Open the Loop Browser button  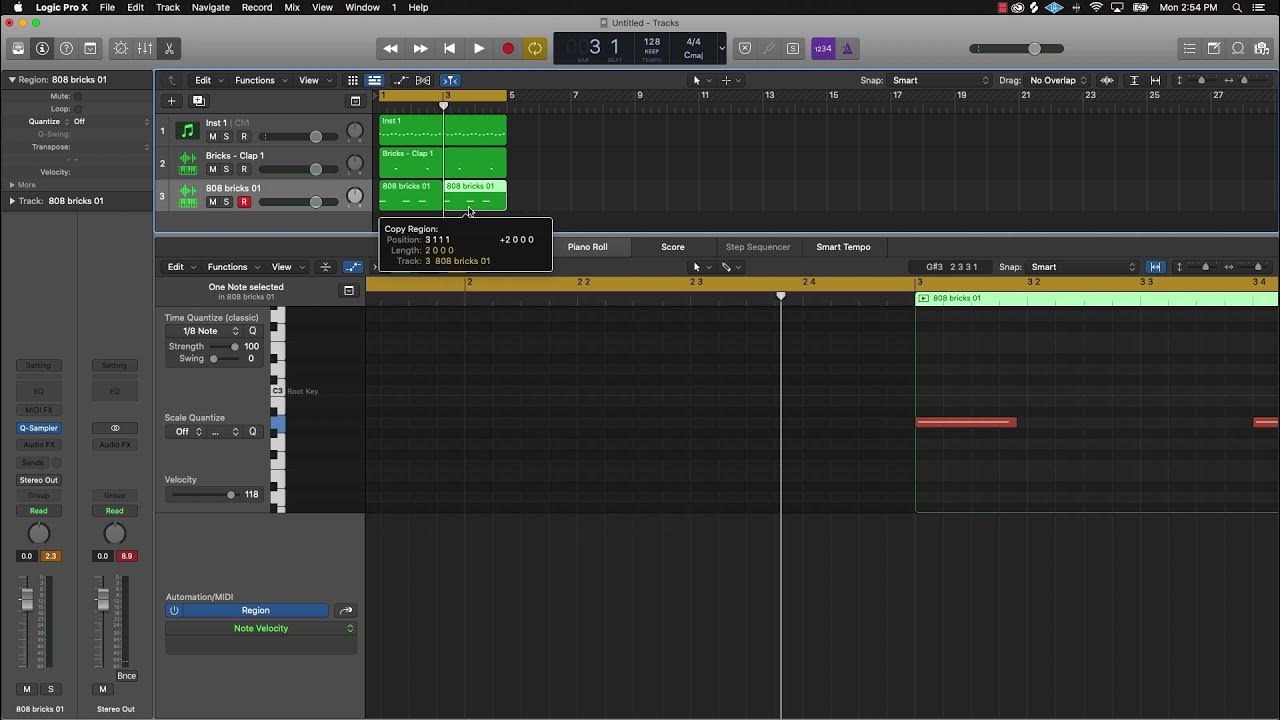(1237, 48)
